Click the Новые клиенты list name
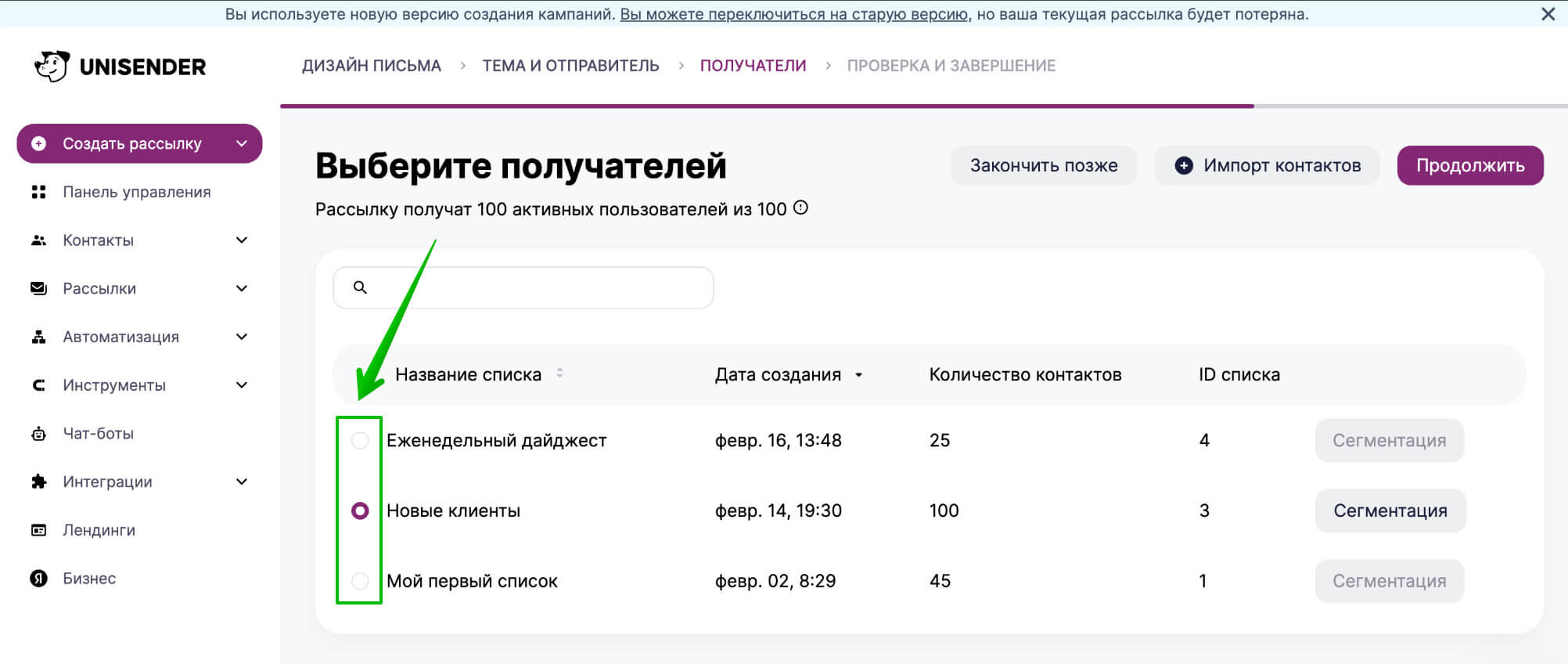Image resolution: width=1568 pixels, height=664 pixels. click(453, 511)
